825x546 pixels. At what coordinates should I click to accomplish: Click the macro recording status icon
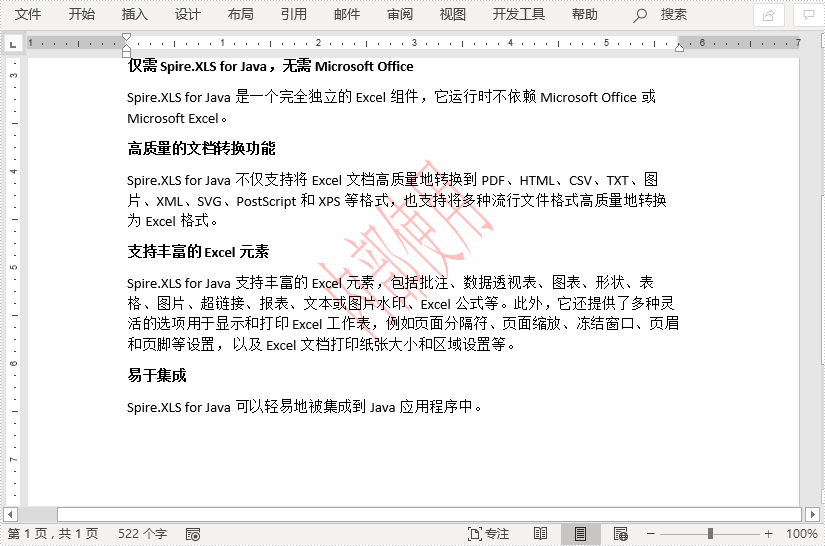pos(193,534)
